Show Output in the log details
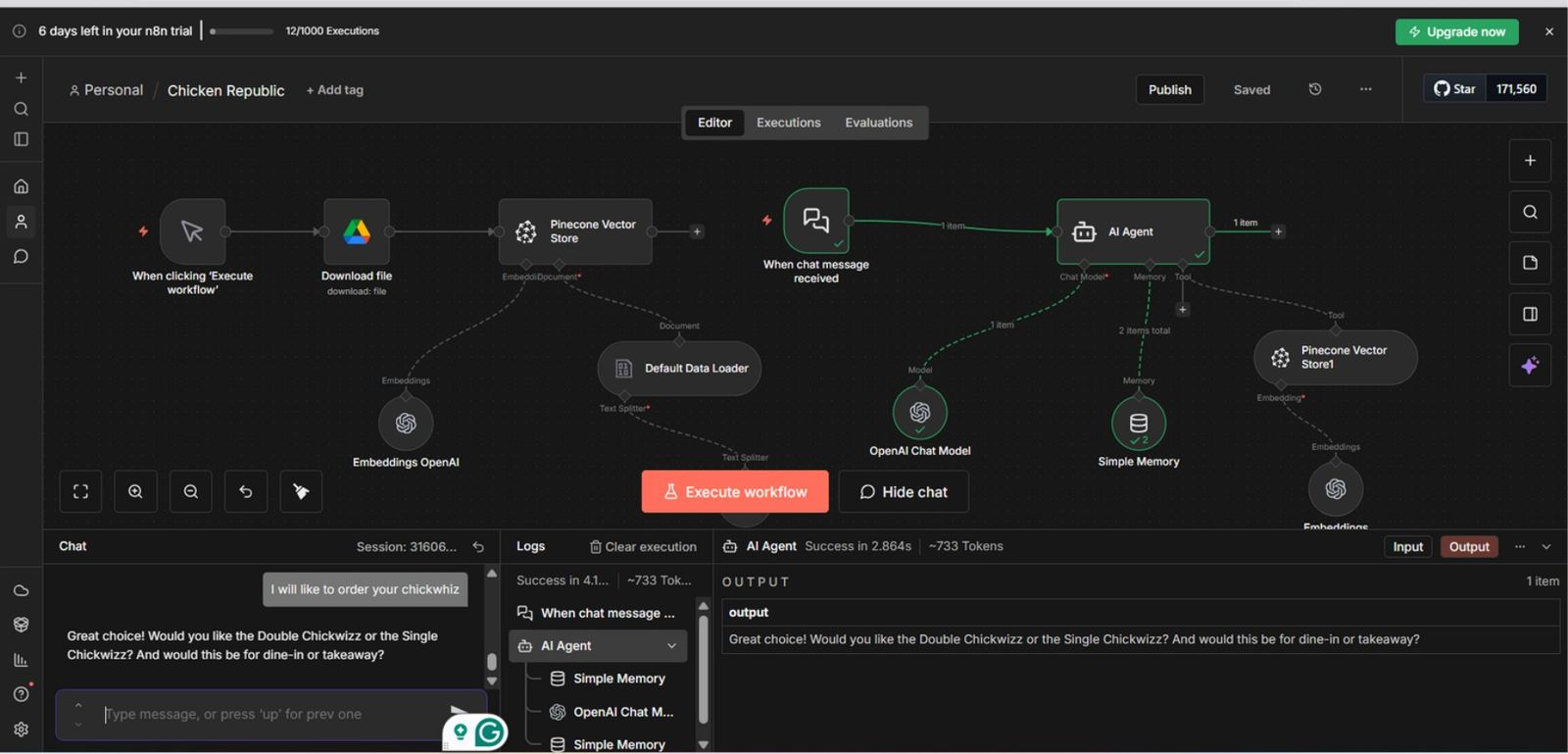Screen dimensions: 1568x754 point(1469,547)
